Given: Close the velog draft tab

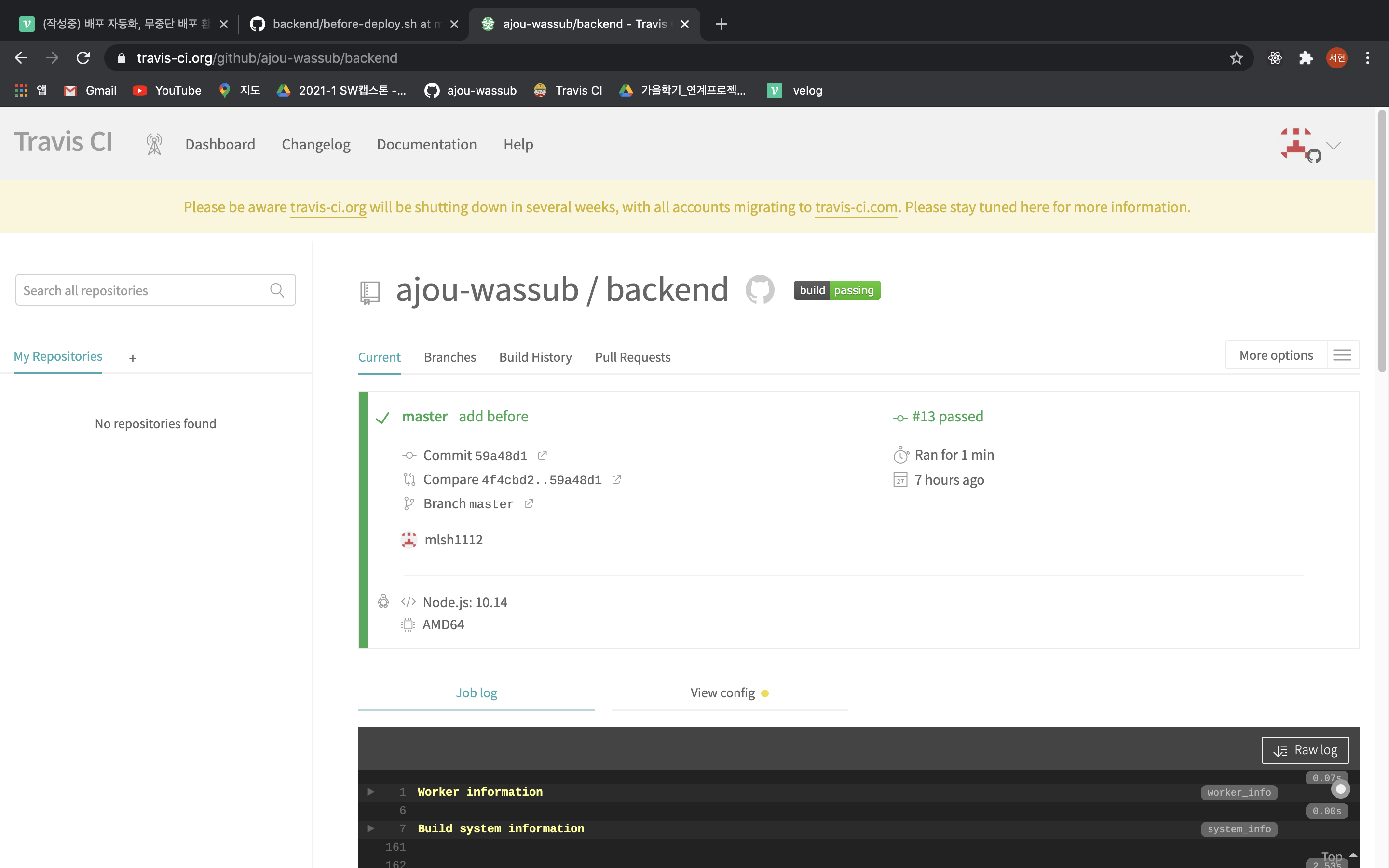Looking at the screenshot, I should click(x=224, y=24).
